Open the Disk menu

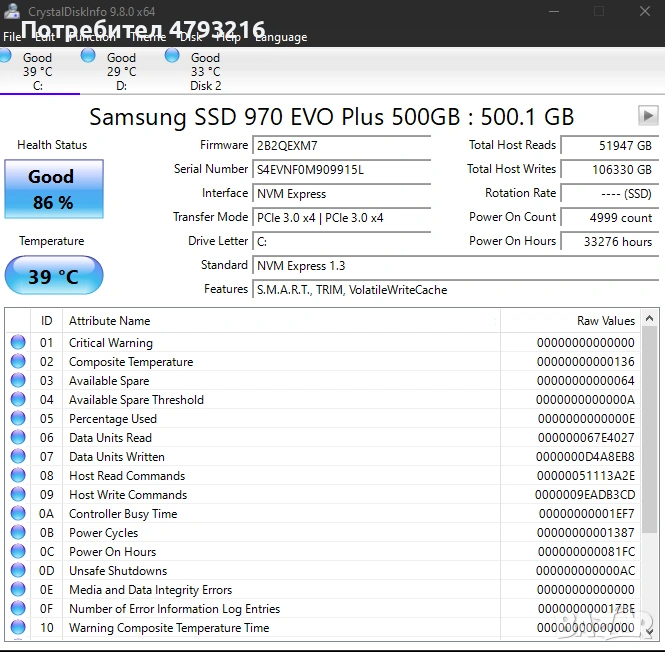(191, 37)
